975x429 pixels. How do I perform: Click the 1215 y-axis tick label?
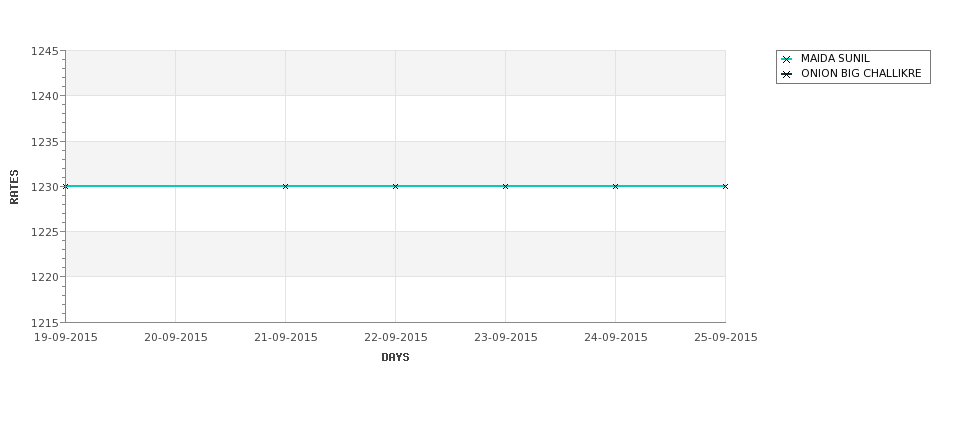click(46, 322)
